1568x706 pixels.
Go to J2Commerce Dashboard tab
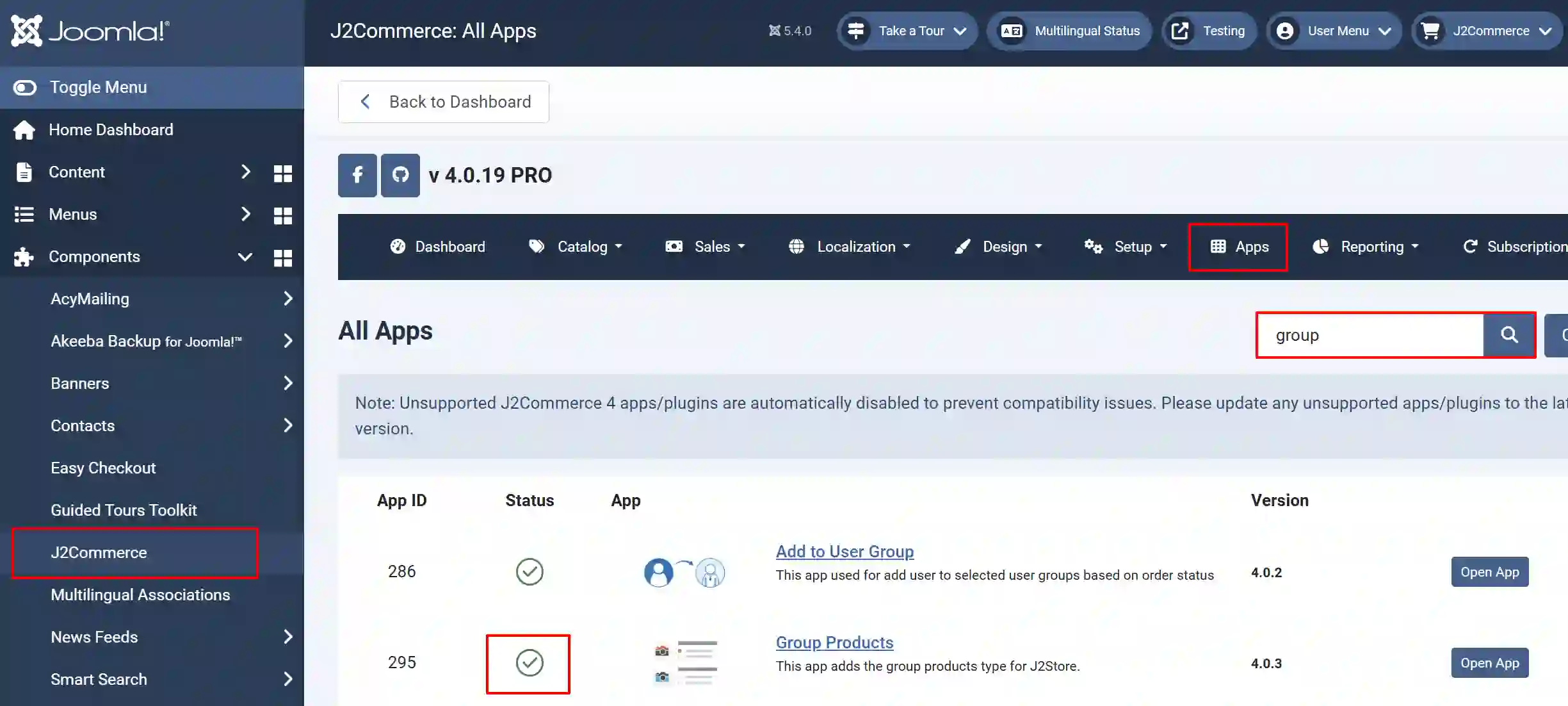[x=437, y=247]
